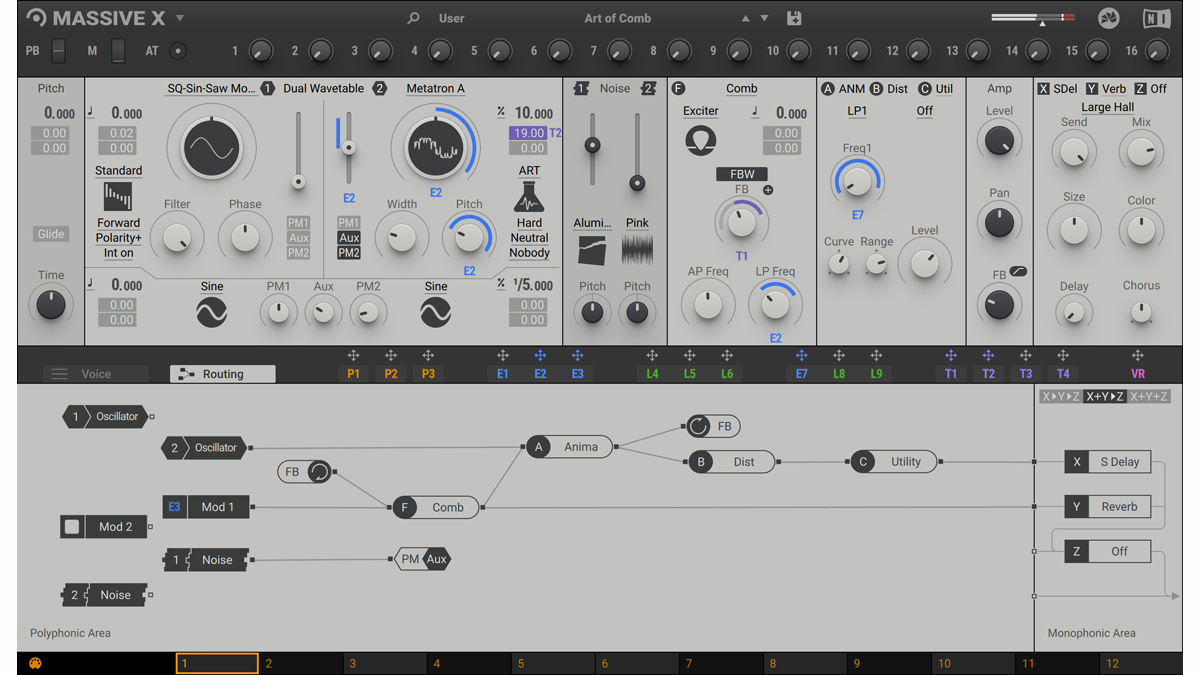The width and height of the screenshot is (1200, 675).
Task: Click the master volume slider
Action: tap(1033, 18)
